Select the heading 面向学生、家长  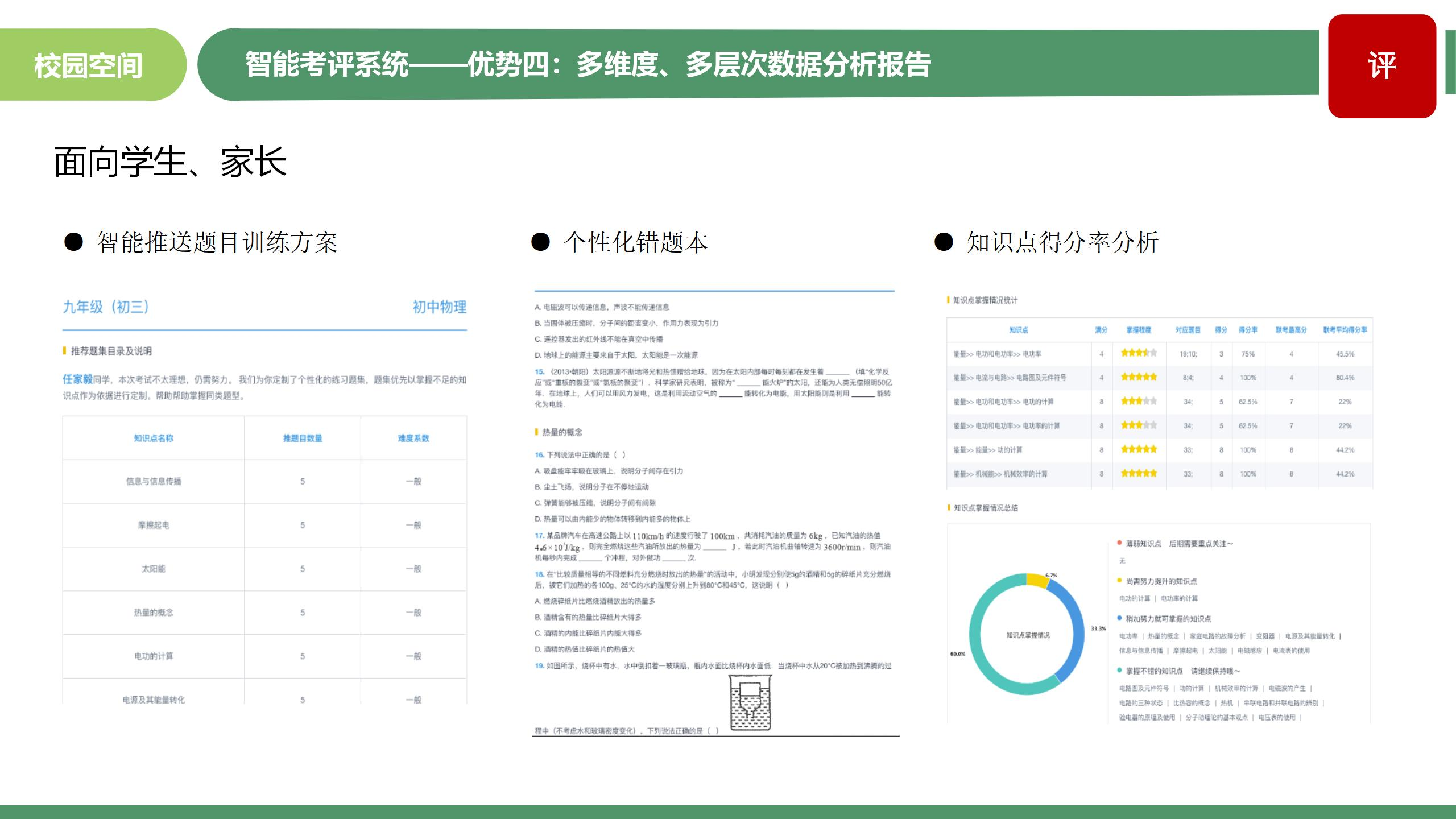point(170,162)
